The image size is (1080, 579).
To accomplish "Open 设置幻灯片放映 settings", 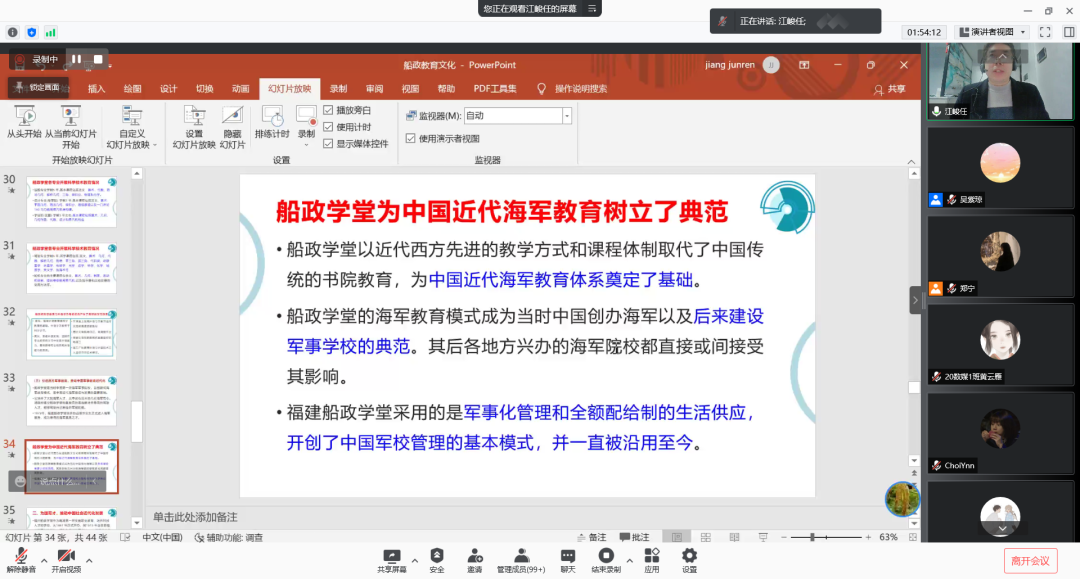I will 194,117.
